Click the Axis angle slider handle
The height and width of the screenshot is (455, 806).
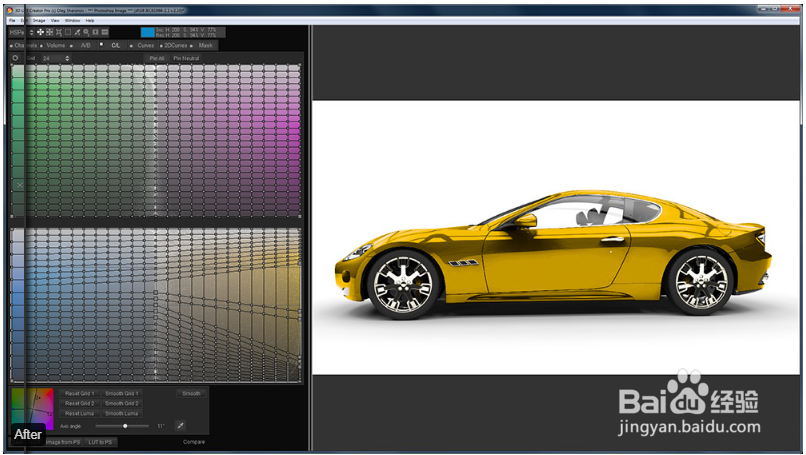click(x=125, y=426)
